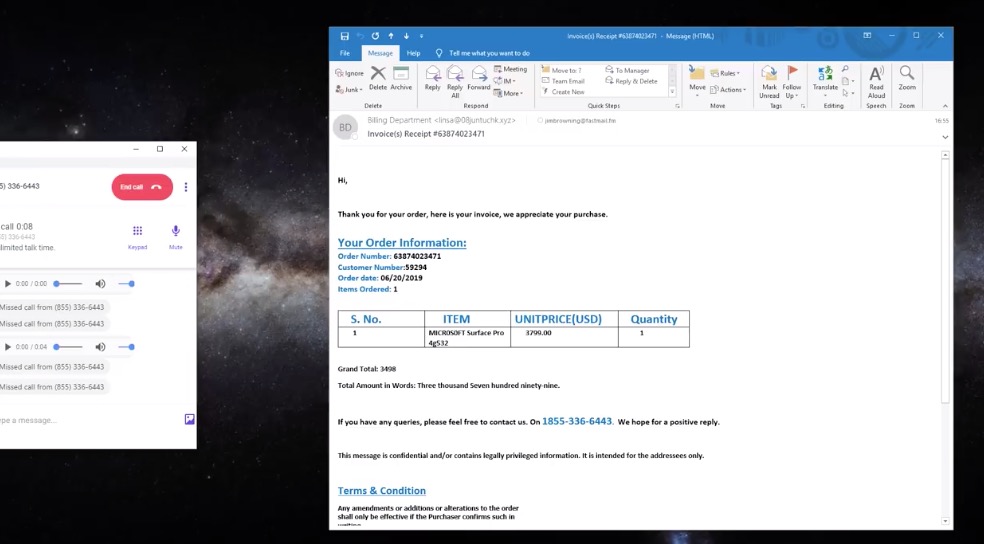This screenshot has height=544, width=984.
Task: Click the Reply icon in the ribbon
Action: pyautogui.click(x=432, y=77)
